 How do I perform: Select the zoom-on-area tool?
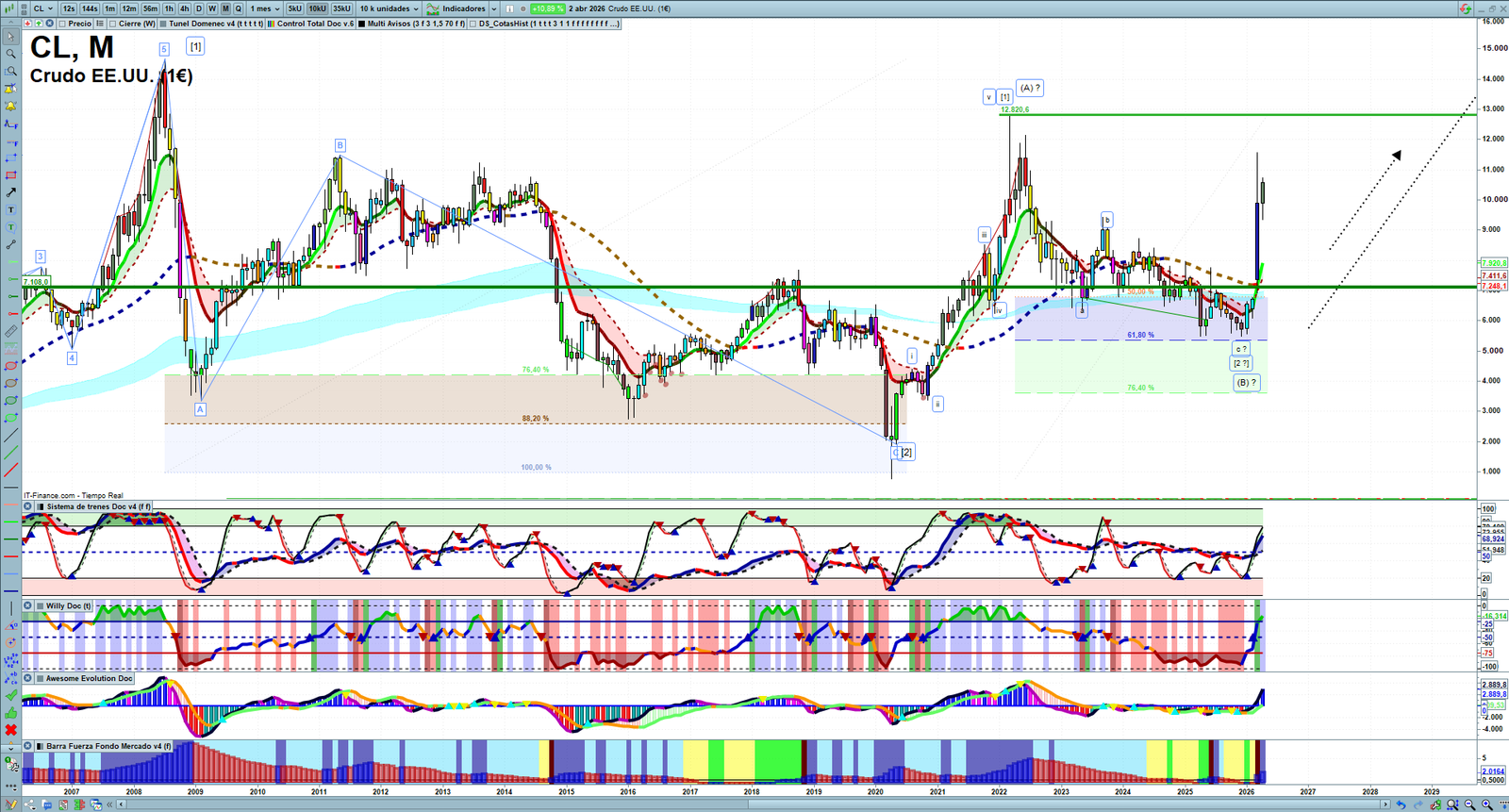[x=10, y=71]
